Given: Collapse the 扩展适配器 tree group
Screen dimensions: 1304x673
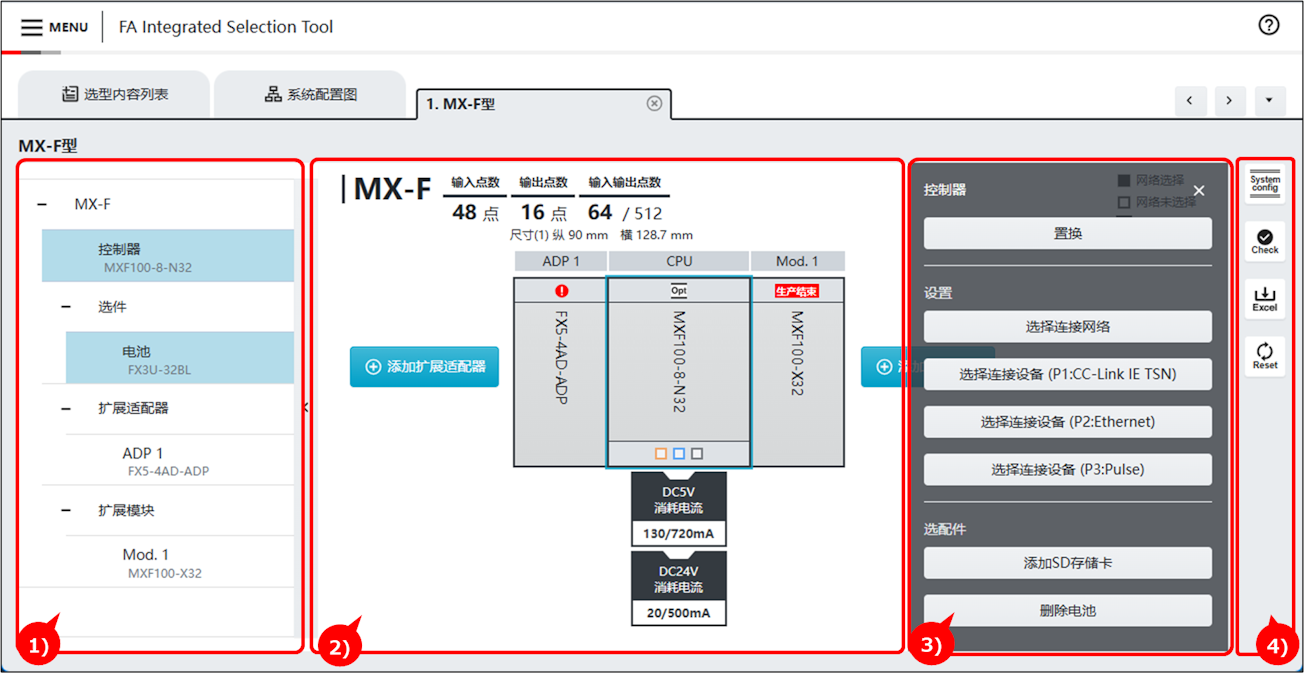Looking at the screenshot, I should [x=66, y=408].
